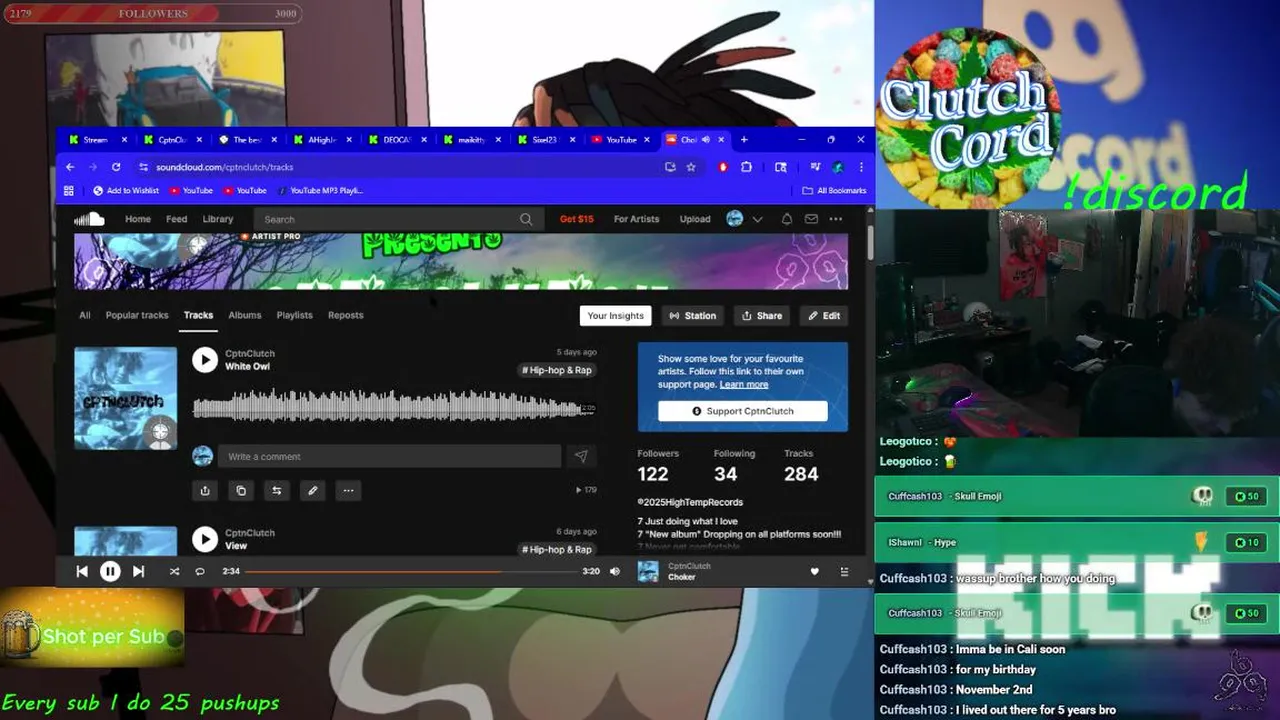Pause the current song in player bar

(x=110, y=571)
